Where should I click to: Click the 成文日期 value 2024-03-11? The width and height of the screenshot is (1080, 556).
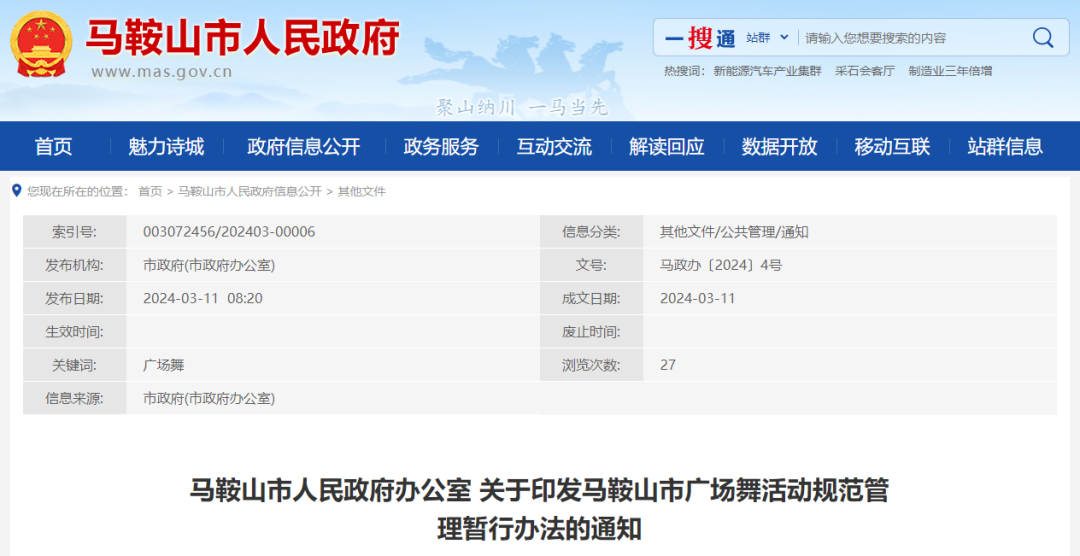[x=698, y=298]
